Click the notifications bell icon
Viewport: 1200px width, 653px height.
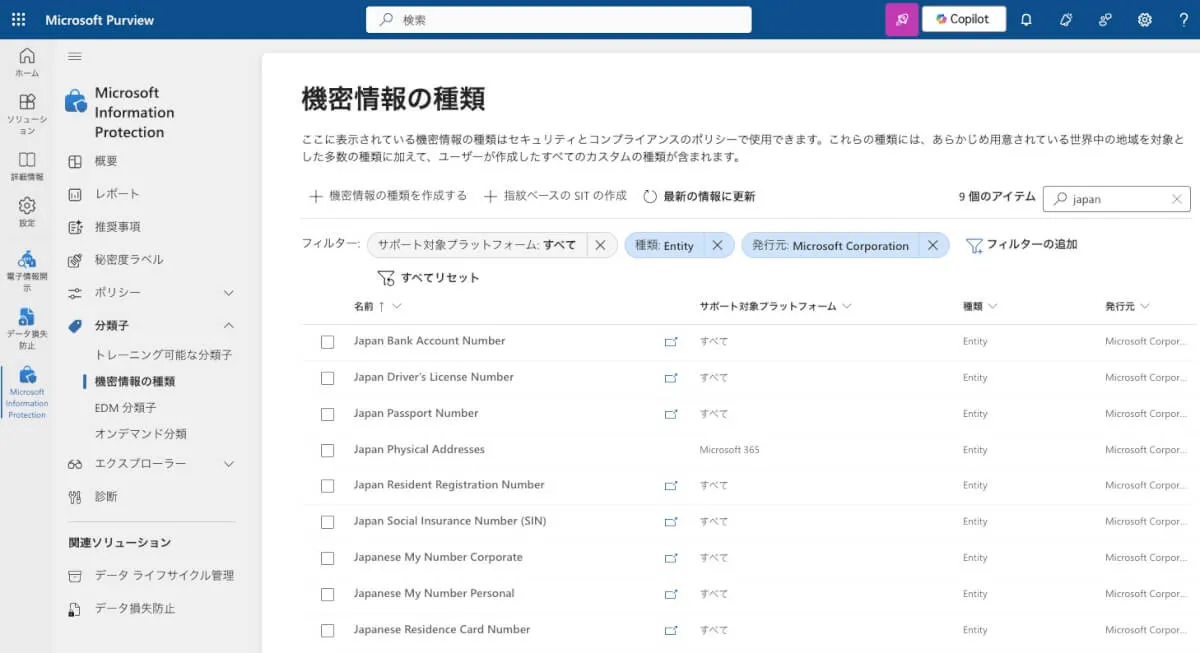1026,19
